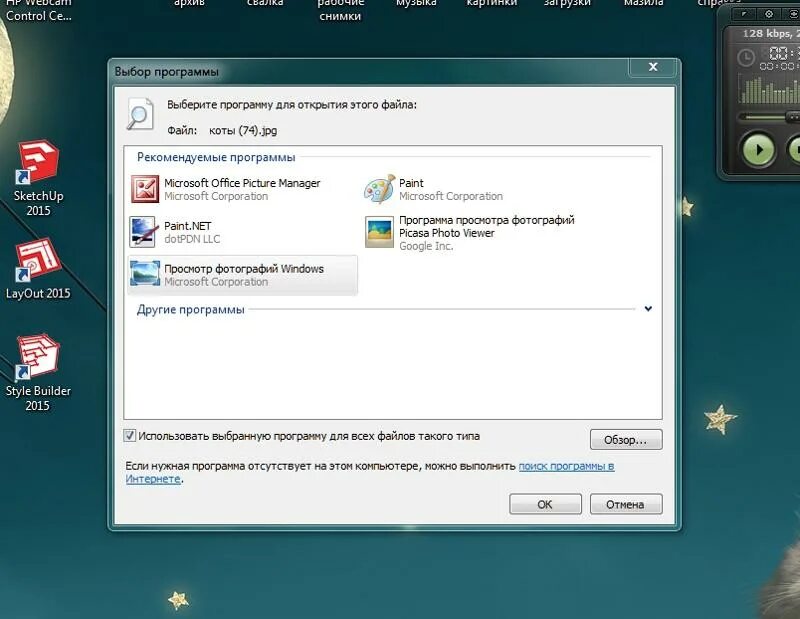
Task: Click the Обзор... browse button
Action: 626,440
